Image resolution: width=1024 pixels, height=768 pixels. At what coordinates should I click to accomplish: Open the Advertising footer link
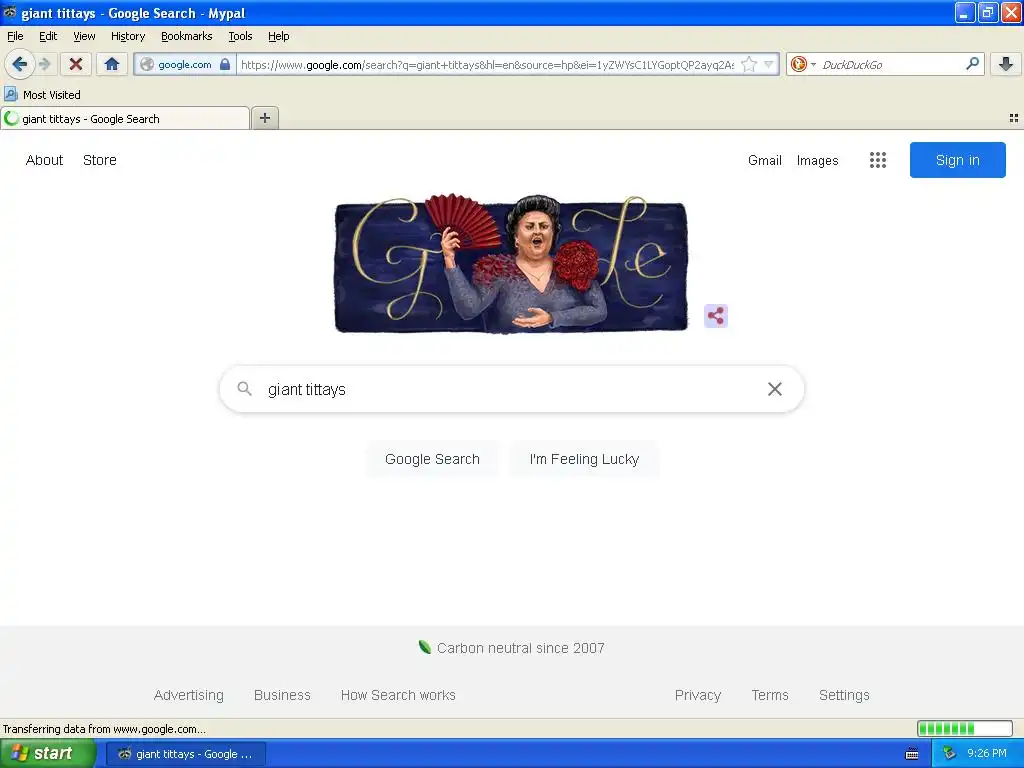pos(189,695)
